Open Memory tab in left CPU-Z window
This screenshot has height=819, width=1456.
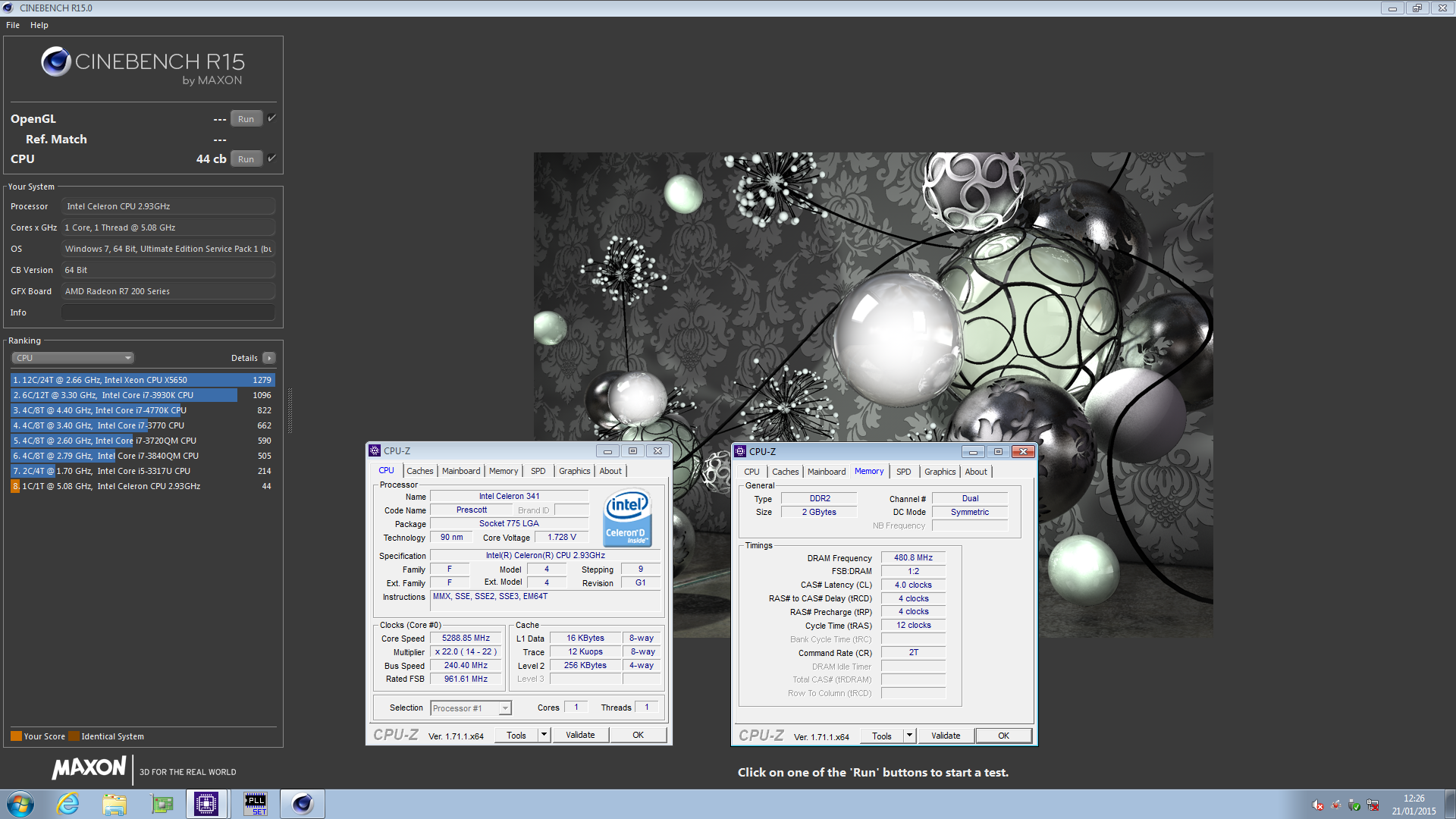coord(504,471)
